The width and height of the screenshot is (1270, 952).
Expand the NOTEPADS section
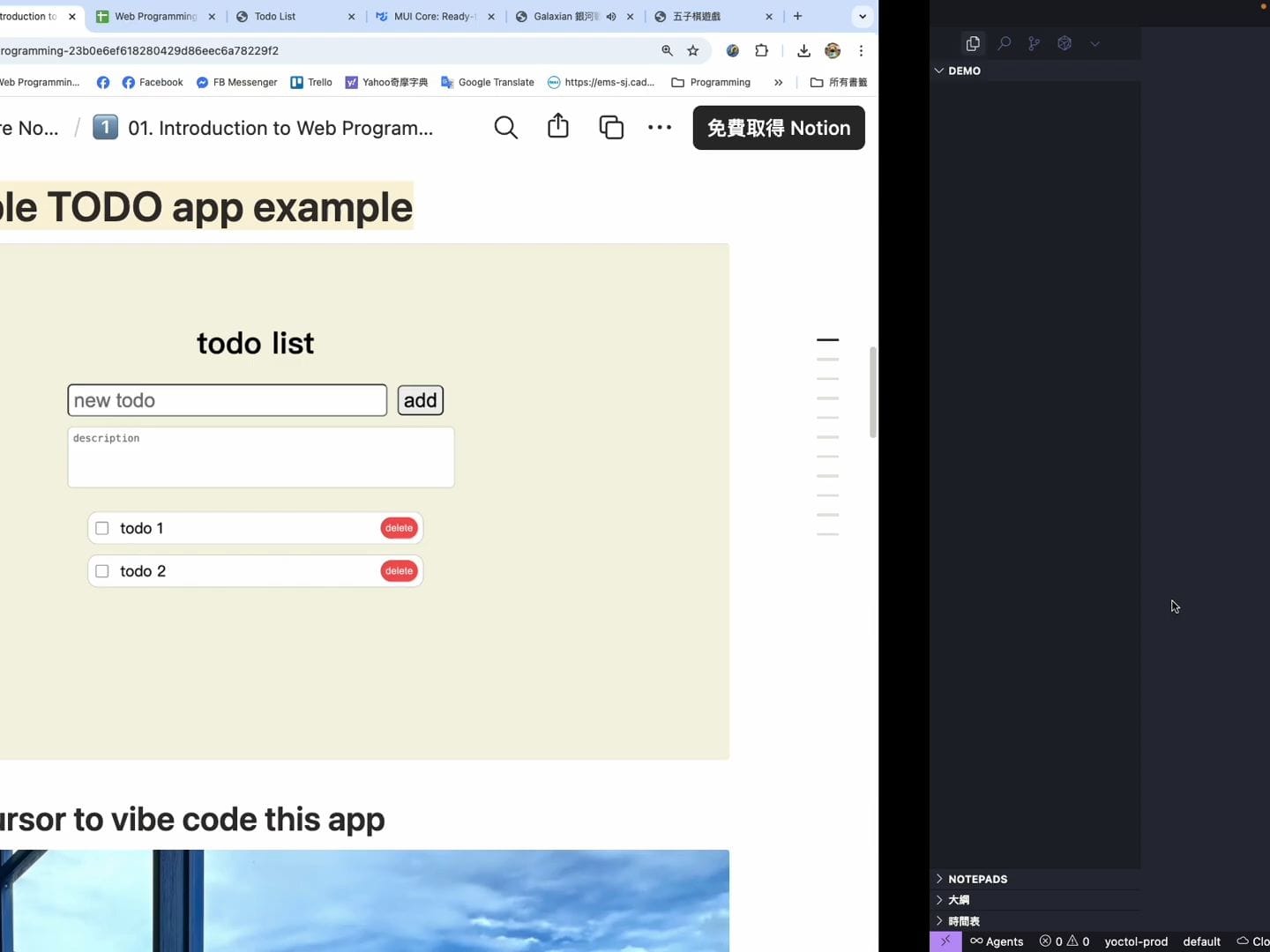click(x=939, y=879)
